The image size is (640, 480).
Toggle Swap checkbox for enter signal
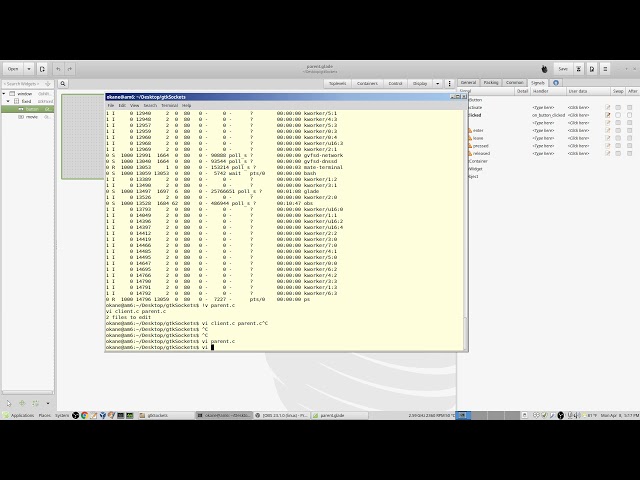618,131
